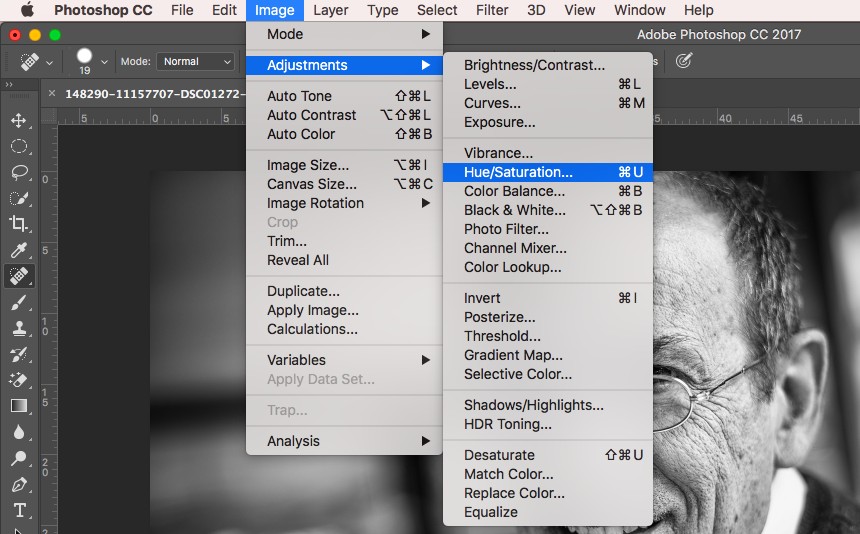Choose Channel Mixer adjustment

coord(548,248)
